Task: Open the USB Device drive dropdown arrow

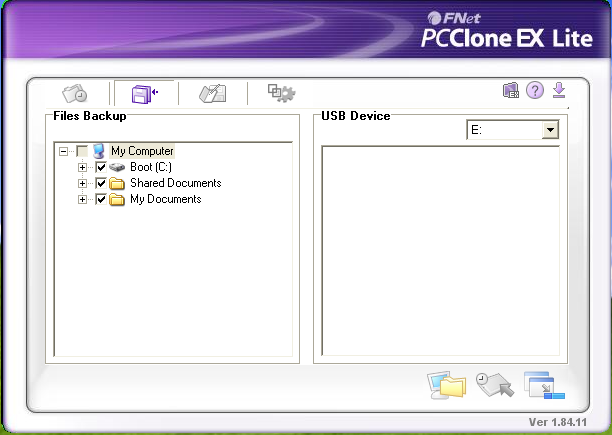Action: [x=550, y=130]
